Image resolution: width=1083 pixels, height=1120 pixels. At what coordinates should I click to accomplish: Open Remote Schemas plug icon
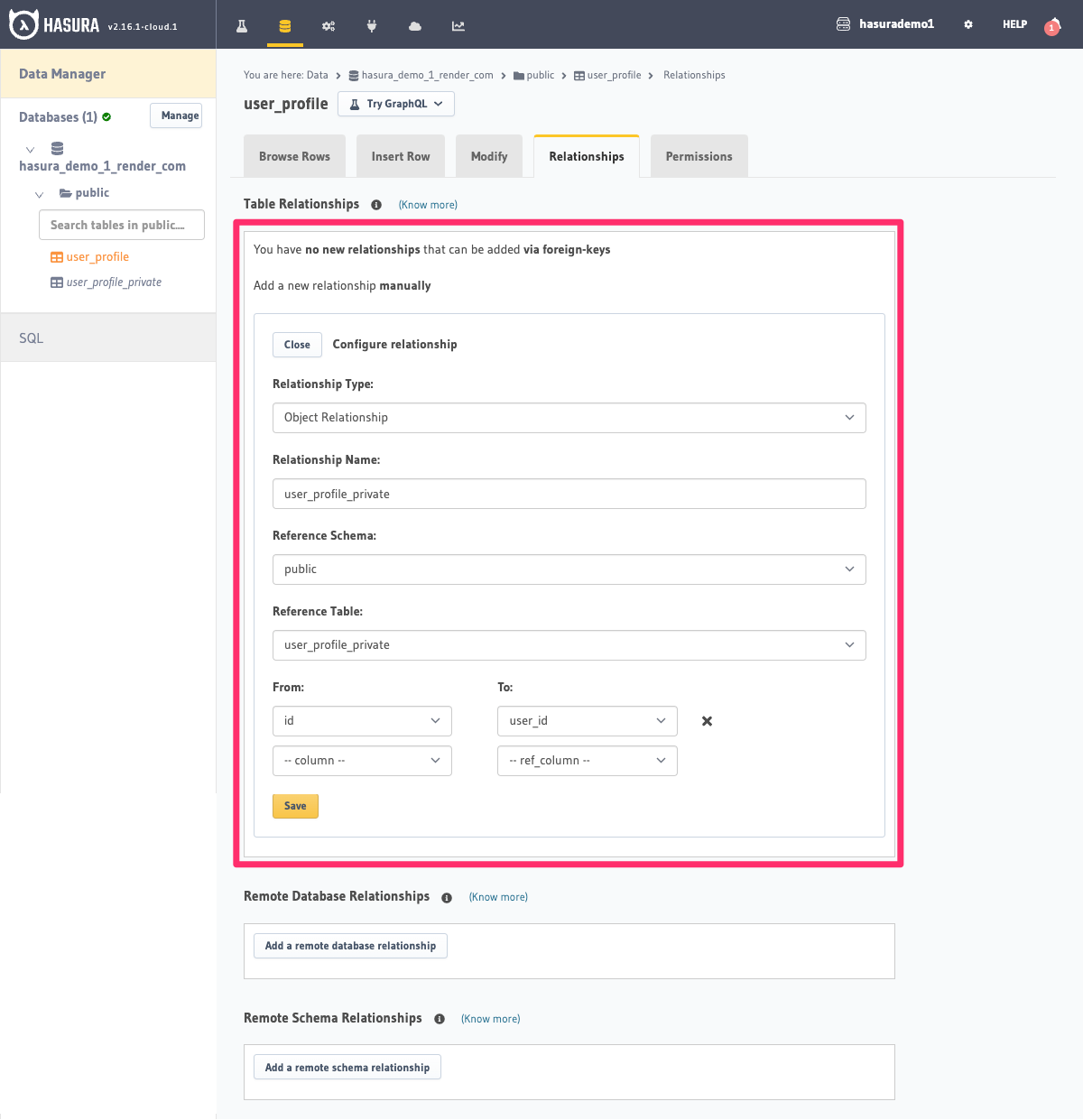(x=372, y=26)
